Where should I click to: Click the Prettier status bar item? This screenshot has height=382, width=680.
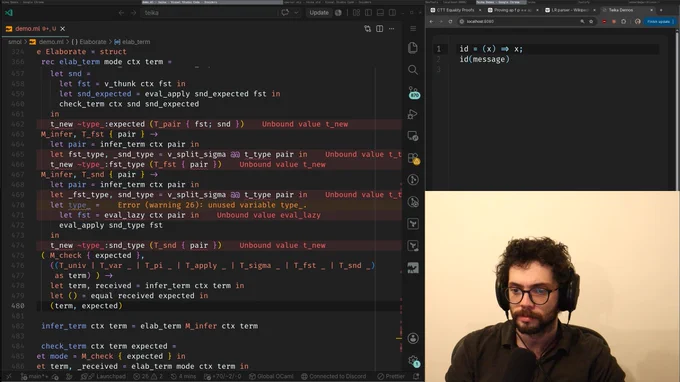click(391, 376)
